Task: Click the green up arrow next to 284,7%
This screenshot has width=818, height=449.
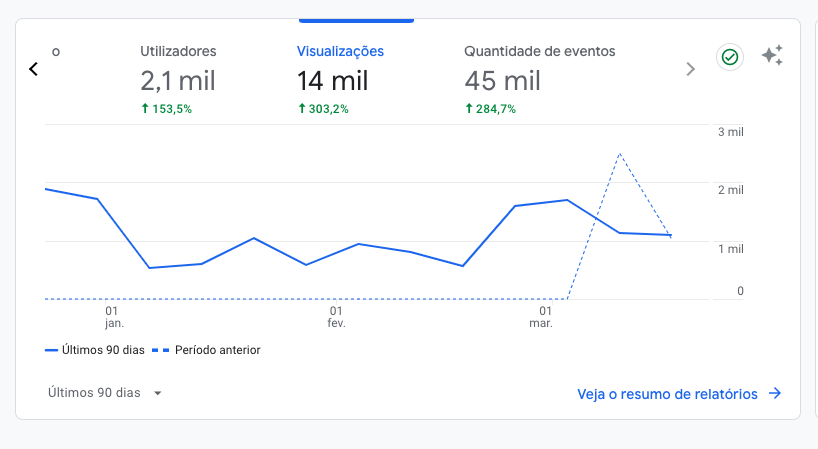Action: pos(469,109)
